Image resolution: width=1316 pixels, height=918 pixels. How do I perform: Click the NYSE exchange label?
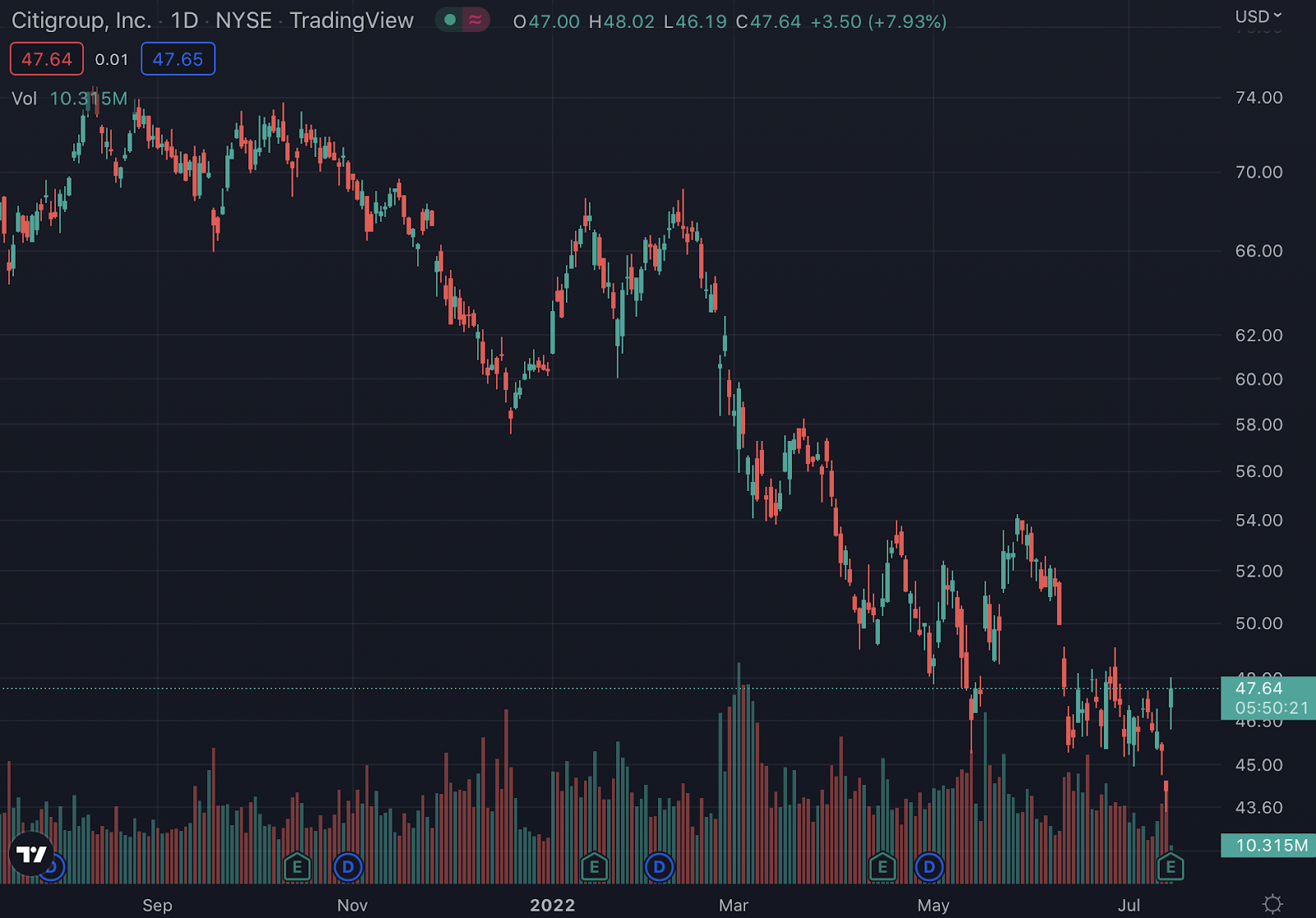(x=243, y=21)
